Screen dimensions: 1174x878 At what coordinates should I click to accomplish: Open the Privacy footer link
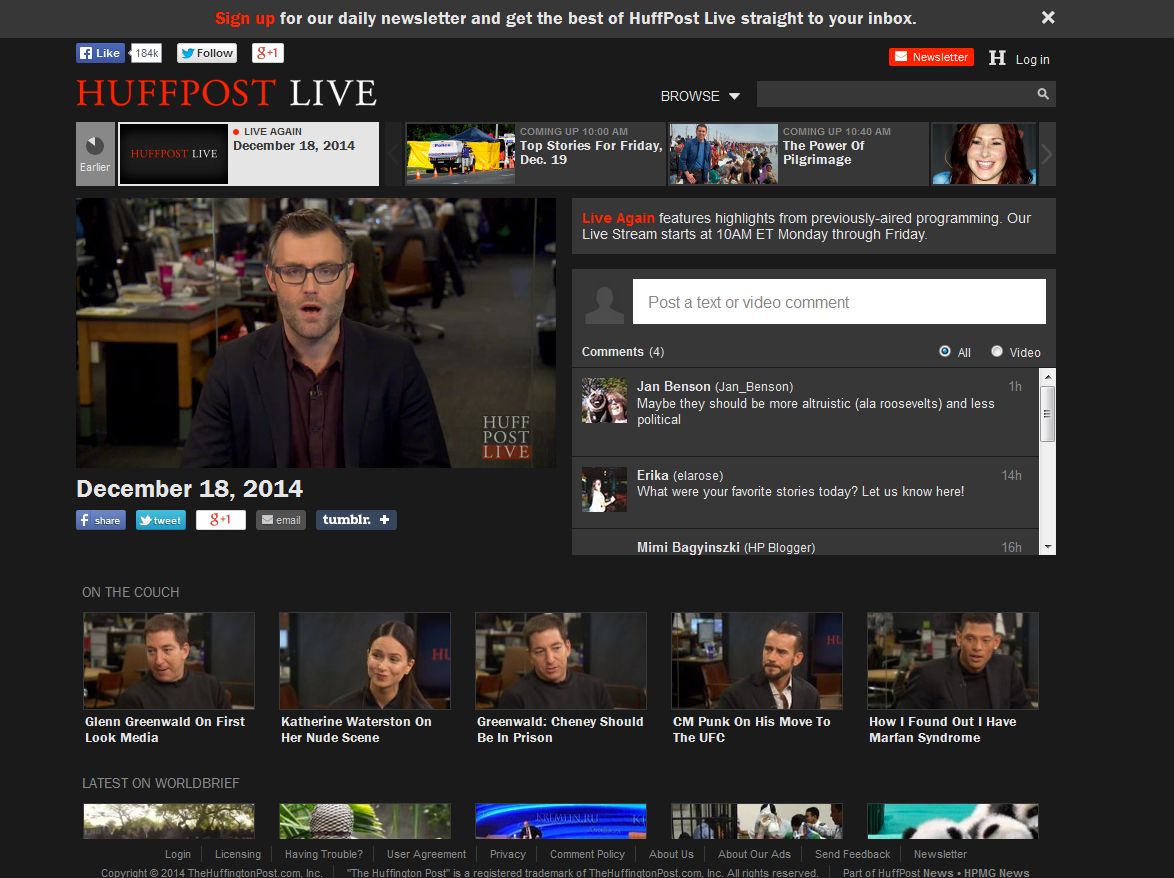[x=508, y=854]
